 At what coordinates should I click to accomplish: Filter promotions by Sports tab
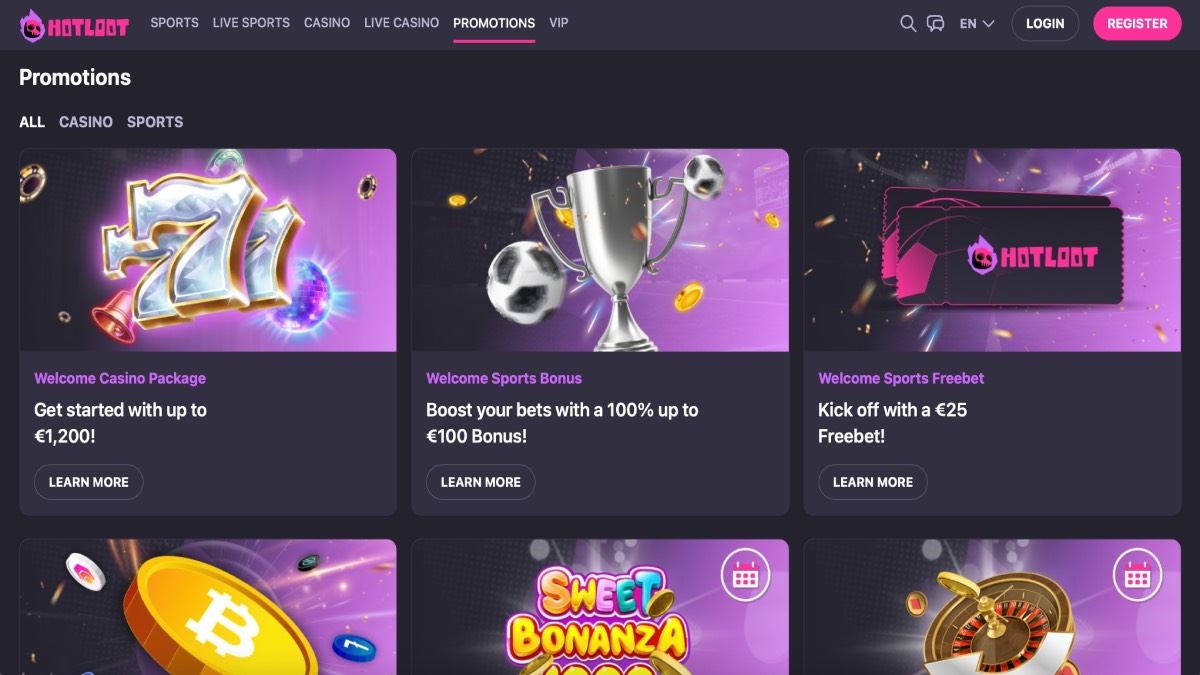tap(155, 122)
